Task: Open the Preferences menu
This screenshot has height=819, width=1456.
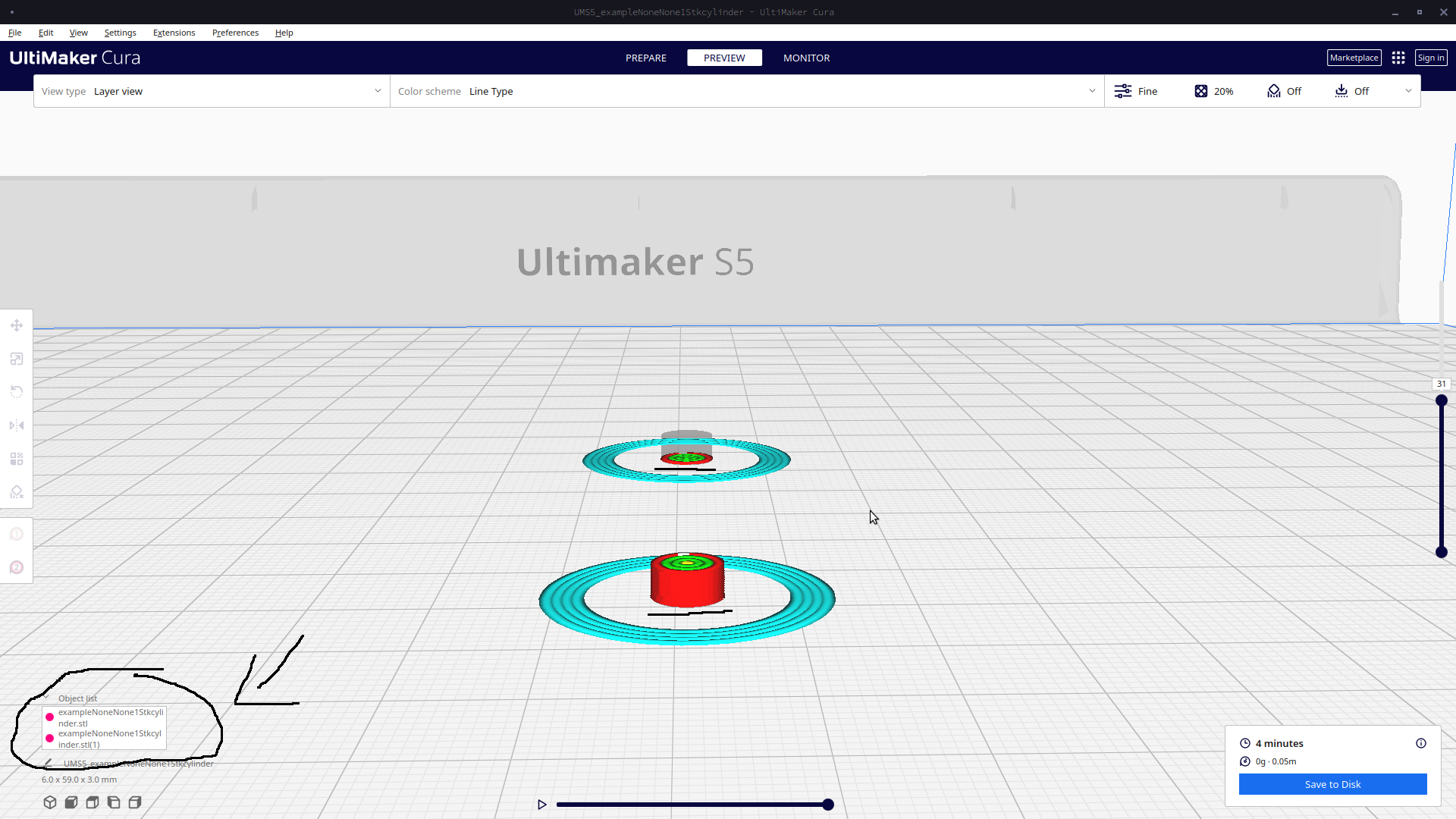Action: click(235, 33)
